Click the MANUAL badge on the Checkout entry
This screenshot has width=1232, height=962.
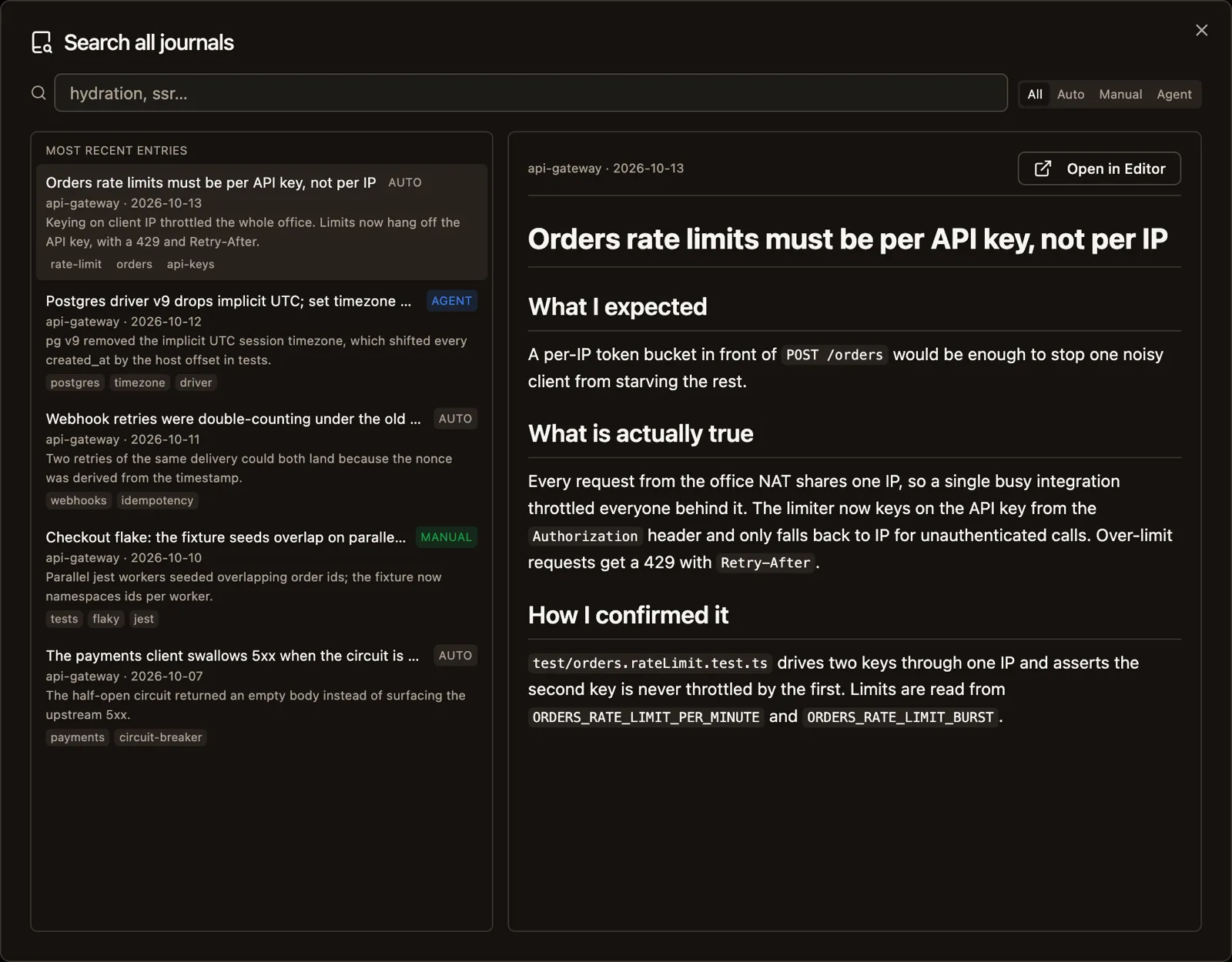(446, 537)
